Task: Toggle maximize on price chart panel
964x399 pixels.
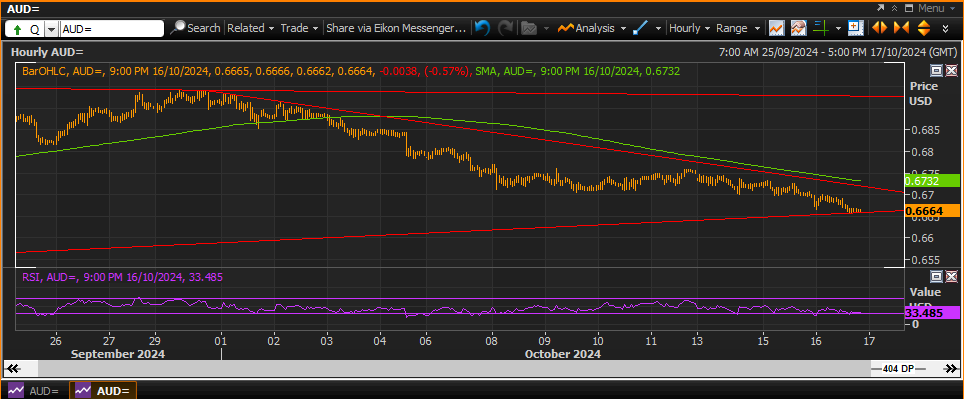Action: tap(937, 70)
